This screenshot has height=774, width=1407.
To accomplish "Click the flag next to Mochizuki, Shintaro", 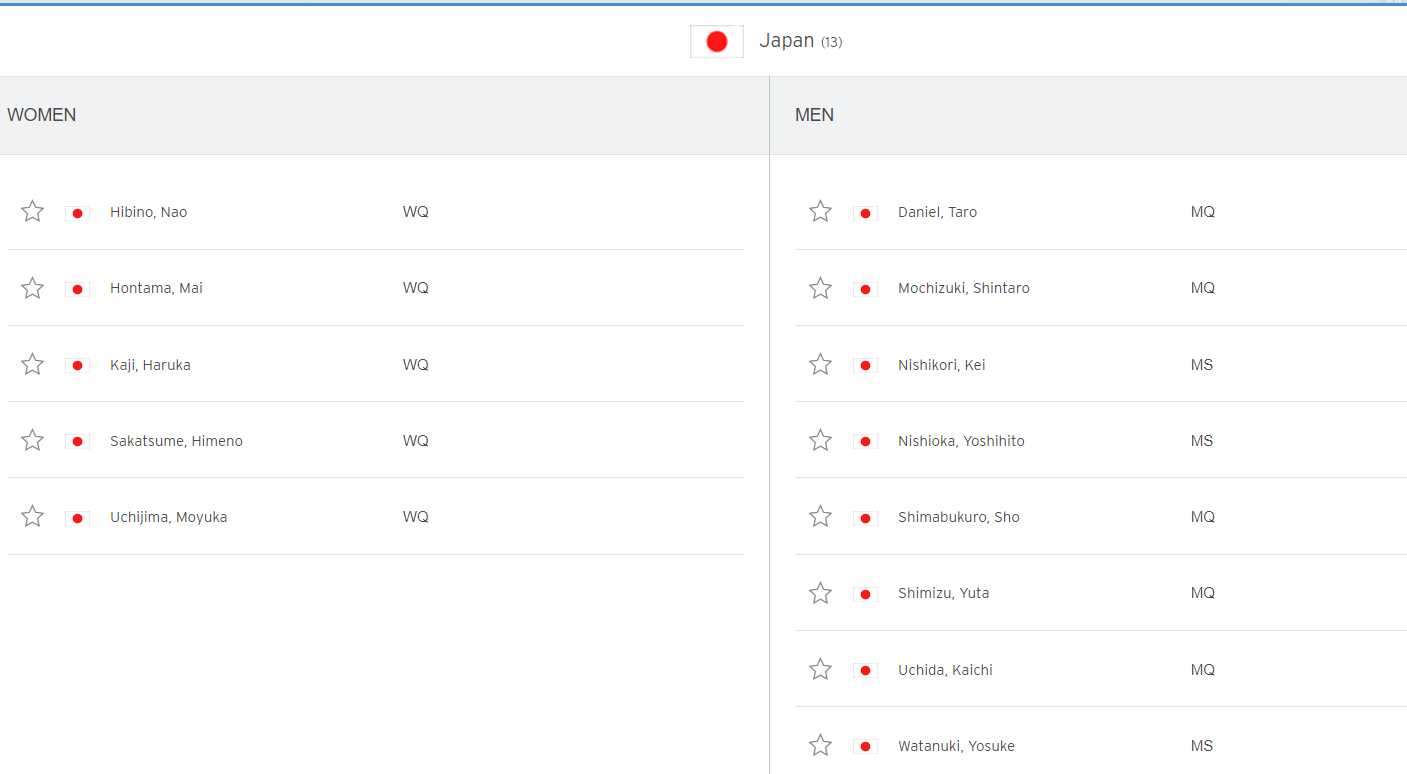I will click(865, 289).
